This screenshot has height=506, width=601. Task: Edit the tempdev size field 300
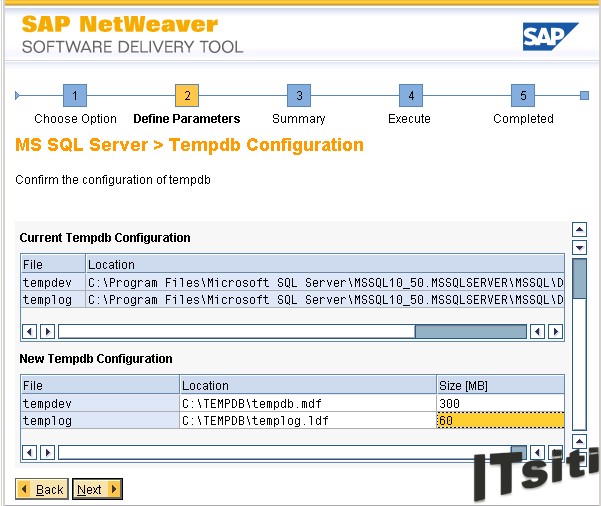click(x=500, y=403)
